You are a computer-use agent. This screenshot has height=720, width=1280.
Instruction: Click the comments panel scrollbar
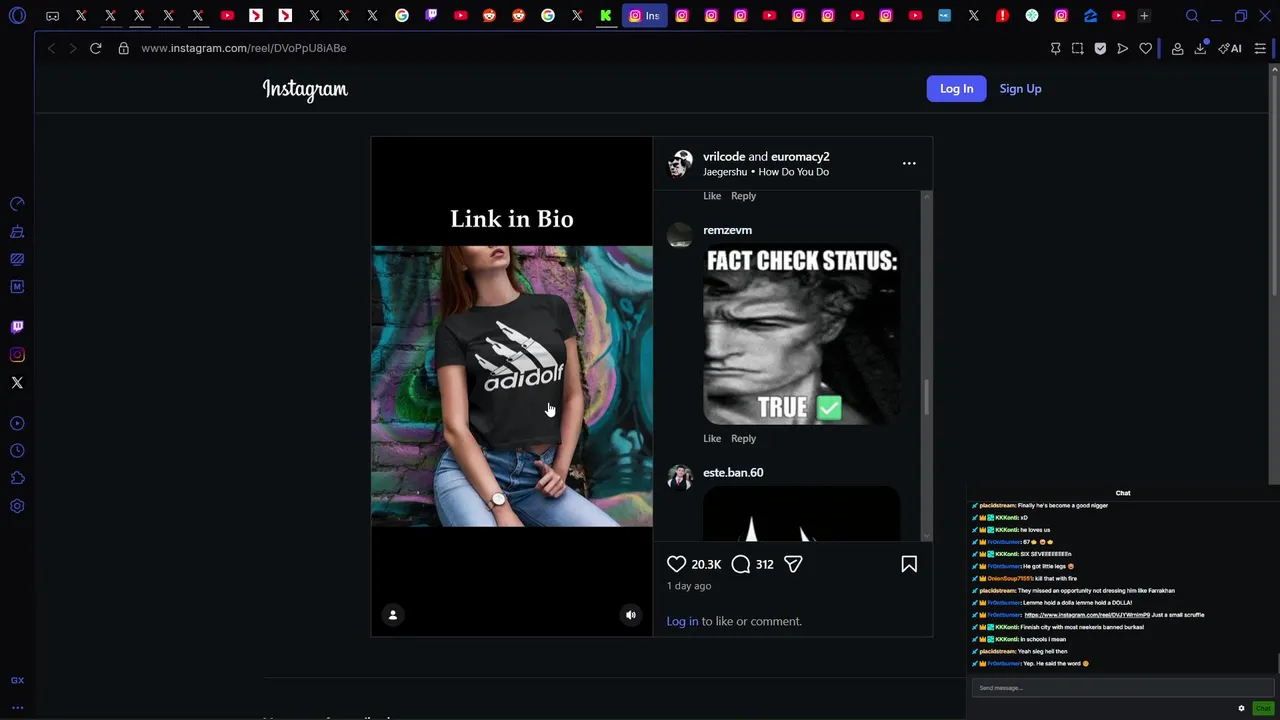pyautogui.click(x=926, y=396)
